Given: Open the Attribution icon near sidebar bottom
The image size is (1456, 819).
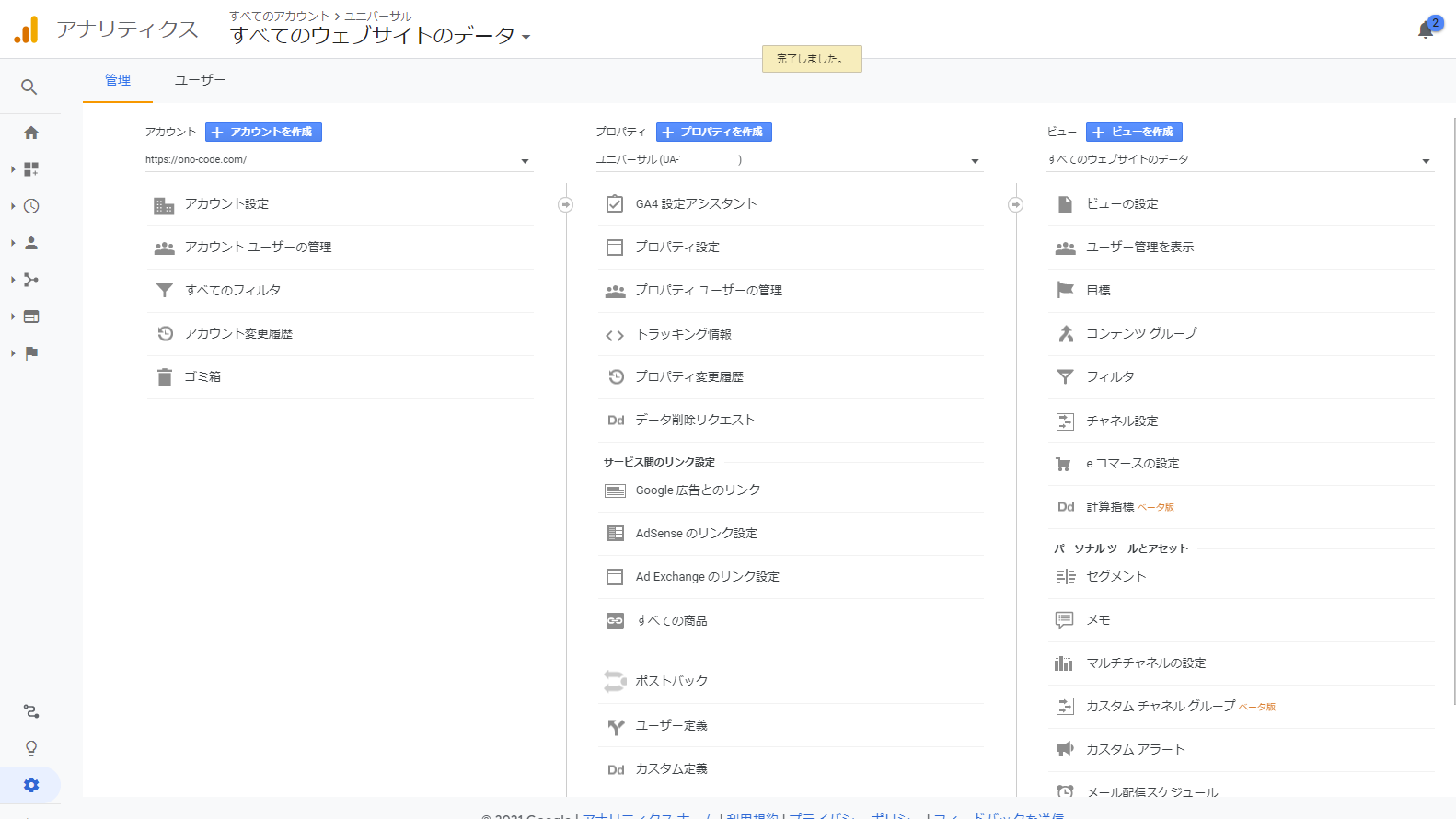Looking at the screenshot, I should [31, 711].
